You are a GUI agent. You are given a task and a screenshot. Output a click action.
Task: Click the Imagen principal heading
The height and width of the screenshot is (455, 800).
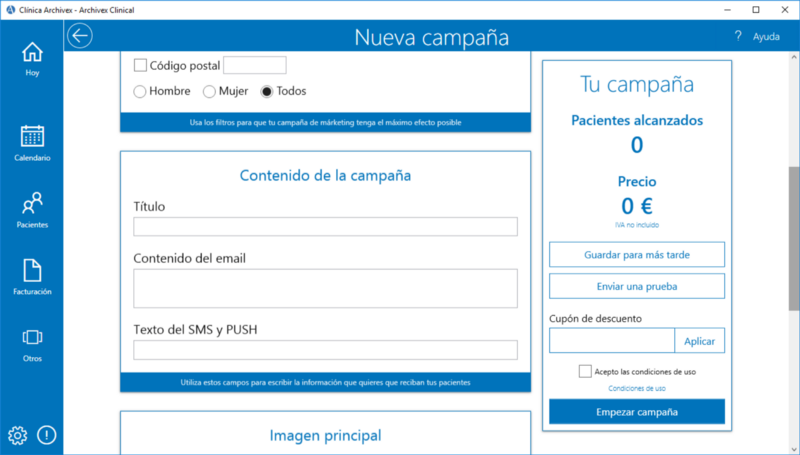point(326,436)
